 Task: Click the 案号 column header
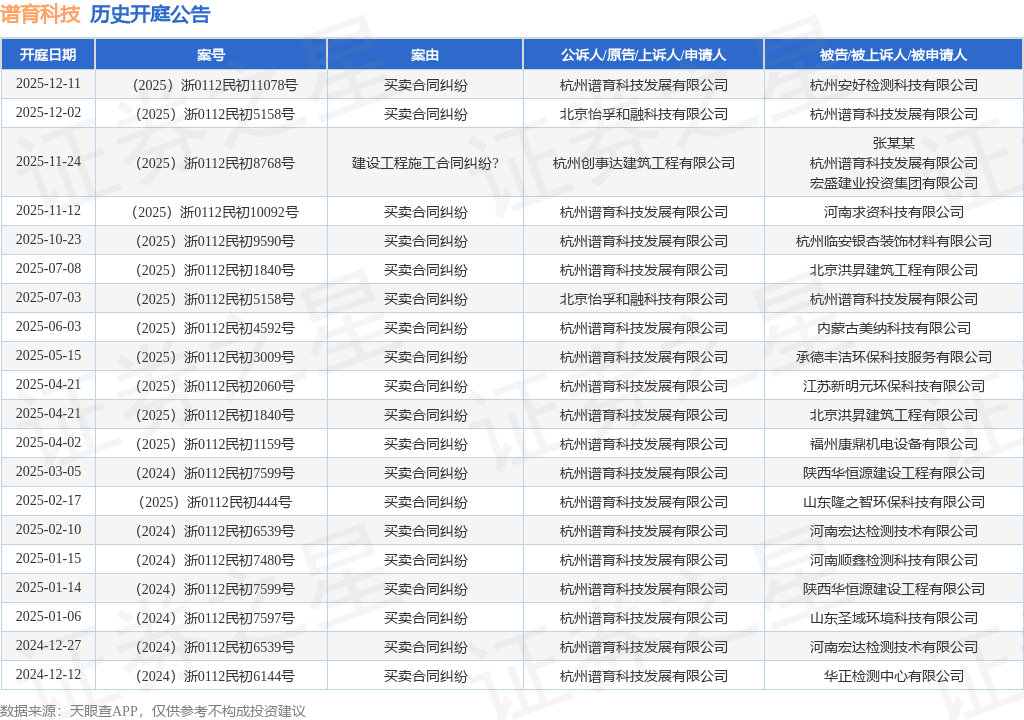coord(211,55)
